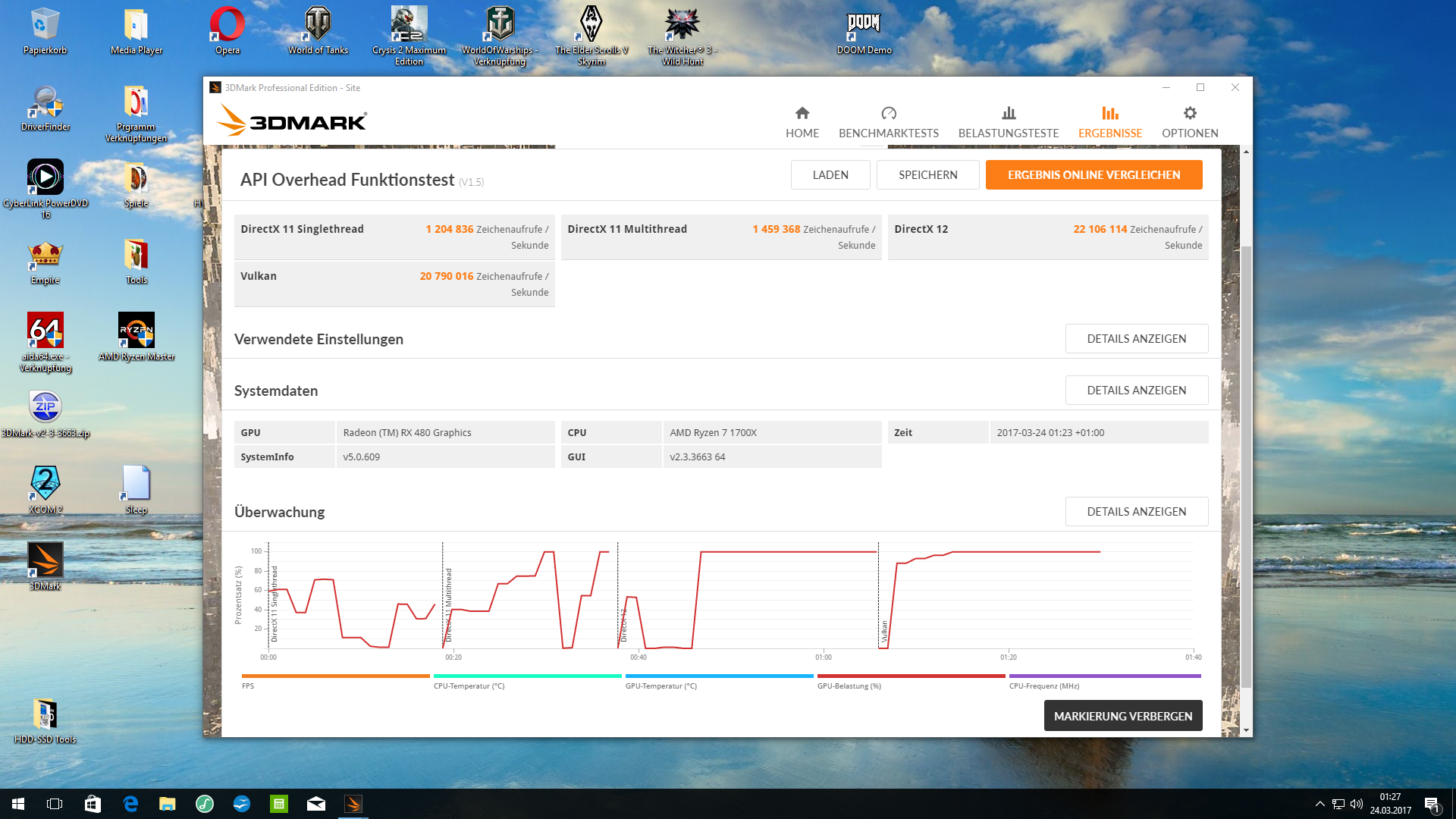Open the DOOM Demo desktop icon
This screenshot has width=1456, height=819.
pyautogui.click(x=864, y=26)
